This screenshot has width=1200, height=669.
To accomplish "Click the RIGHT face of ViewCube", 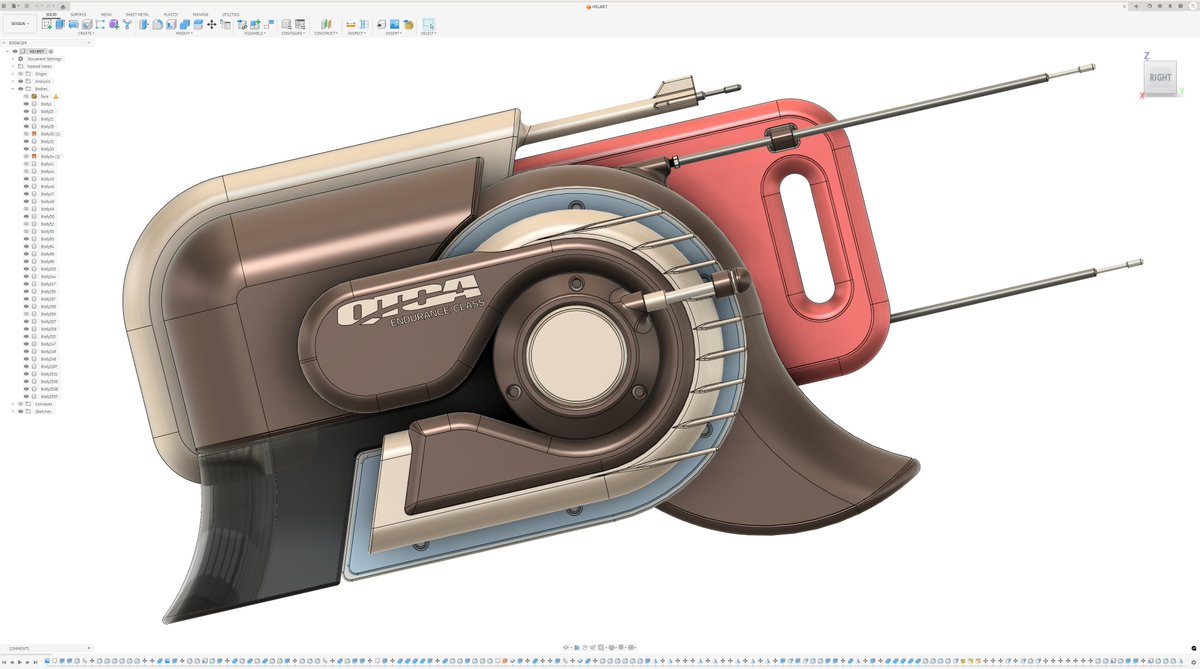I will (1160, 78).
